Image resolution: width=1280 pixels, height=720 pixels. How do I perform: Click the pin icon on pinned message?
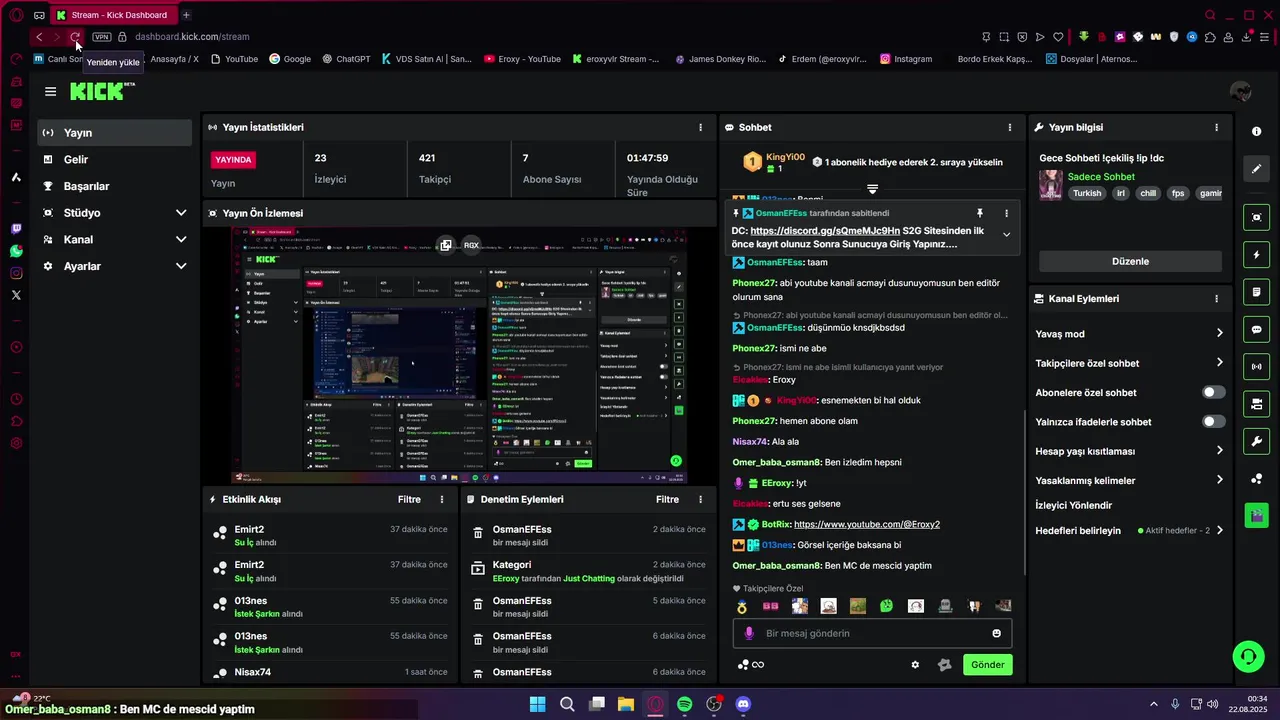(x=980, y=213)
